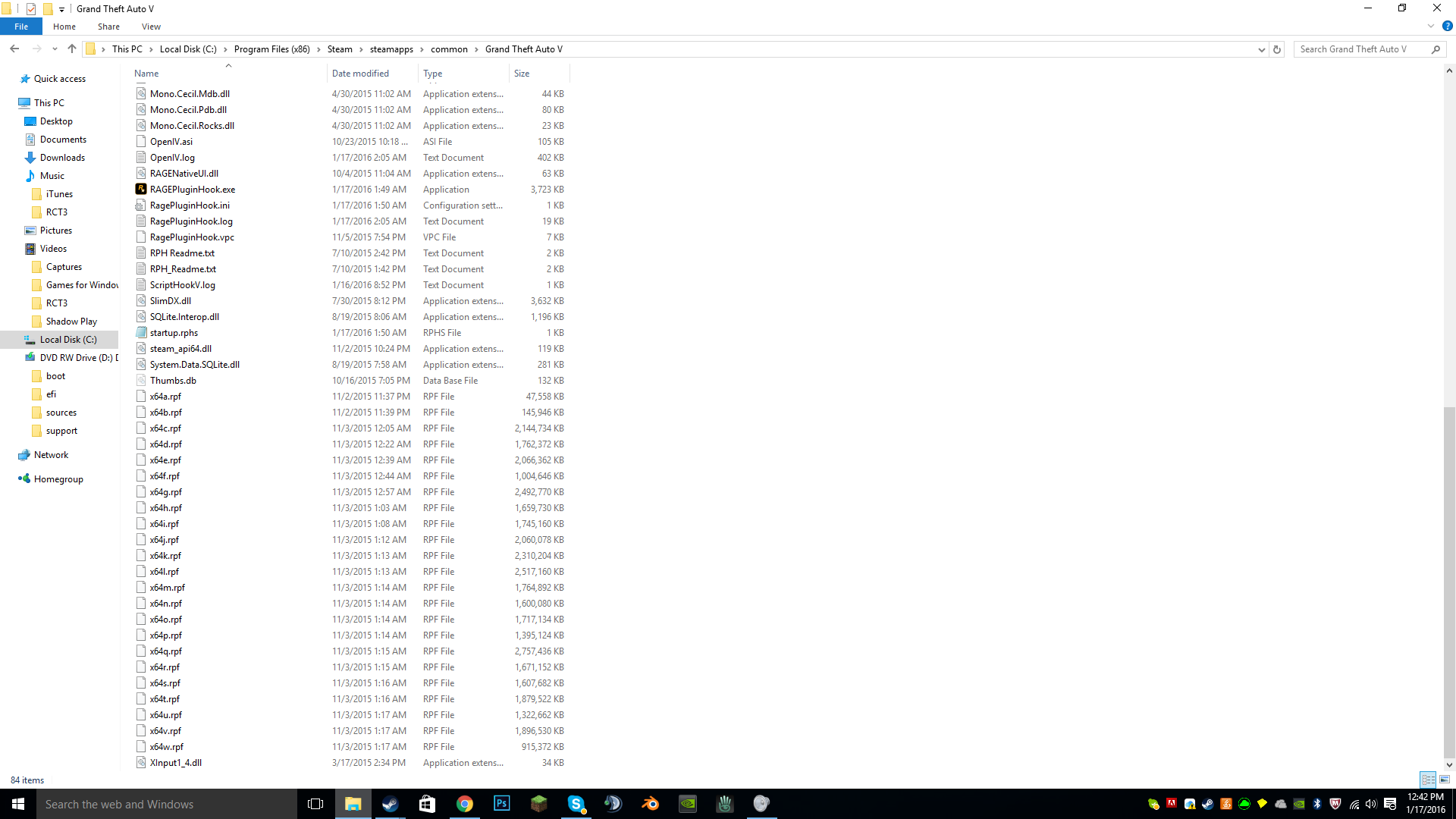Select Downloads in the navigation pane
This screenshot has height=819, width=1456.
coord(62,158)
